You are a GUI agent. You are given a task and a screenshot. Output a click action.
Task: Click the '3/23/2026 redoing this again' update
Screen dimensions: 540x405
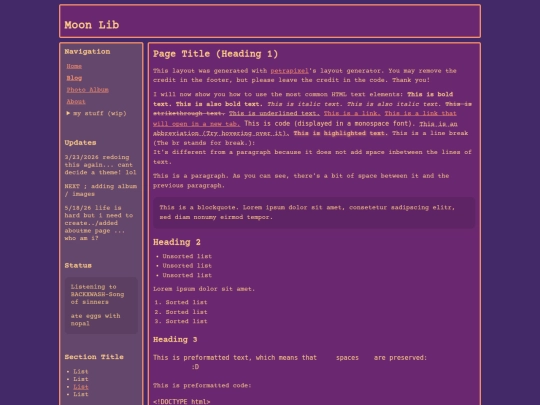pos(100,165)
